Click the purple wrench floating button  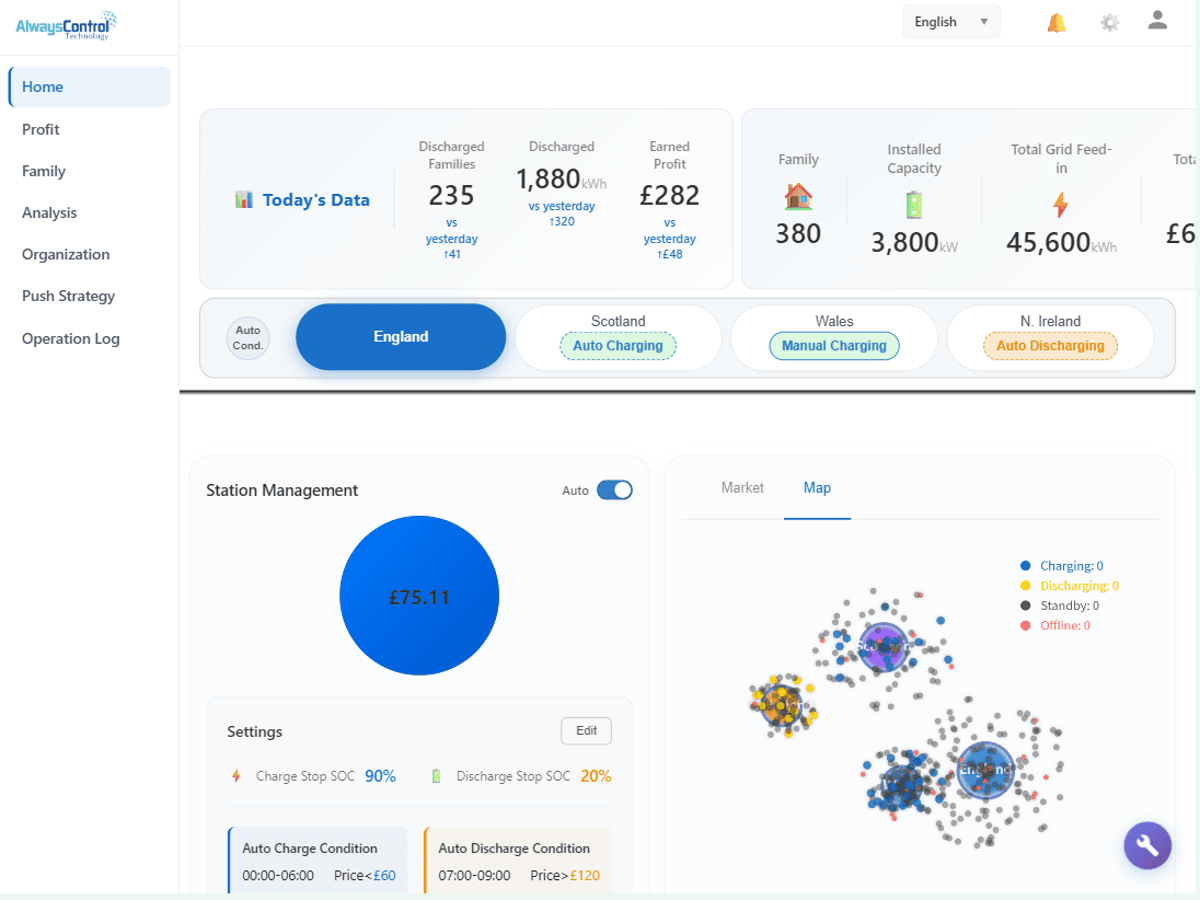1147,846
